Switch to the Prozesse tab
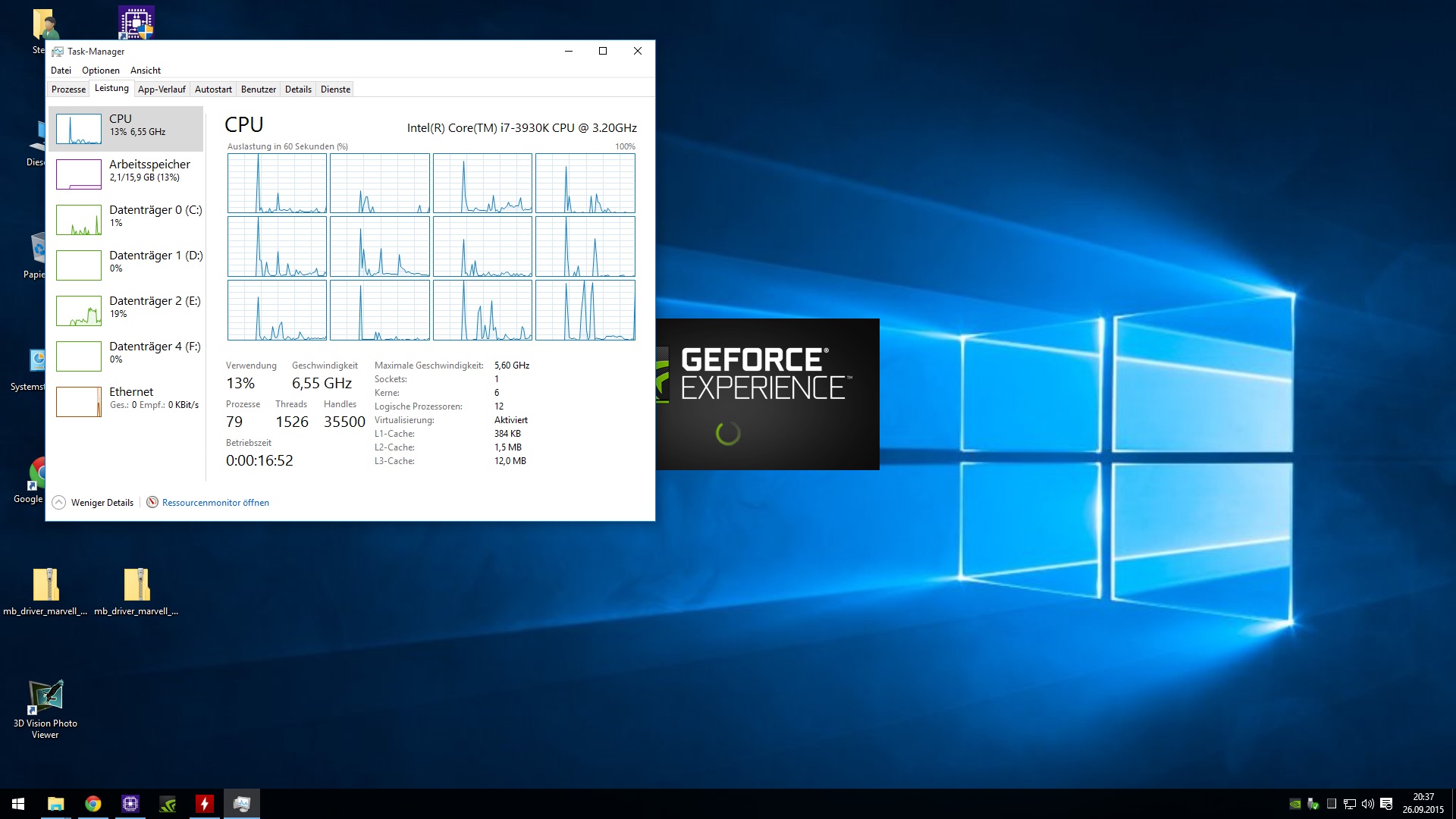 pos(68,89)
